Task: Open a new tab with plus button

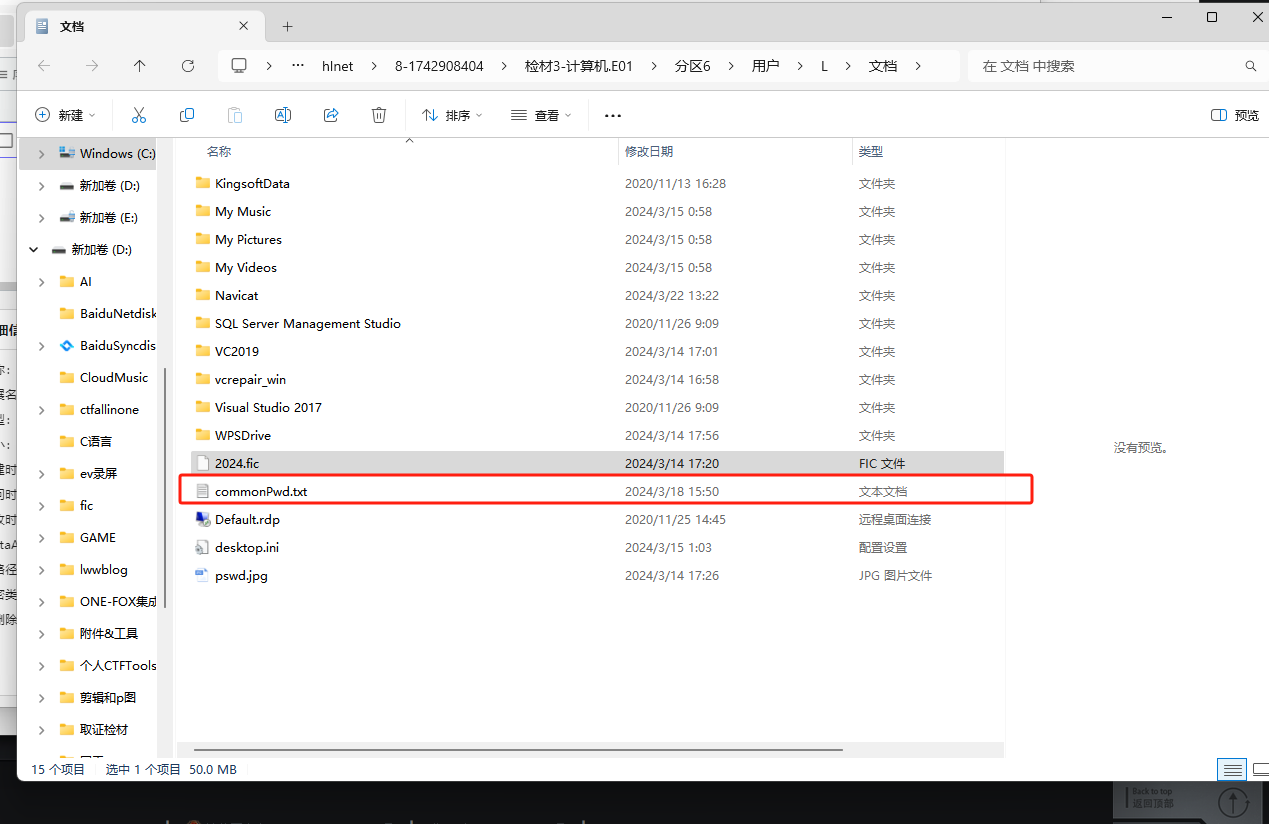Action: click(288, 27)
